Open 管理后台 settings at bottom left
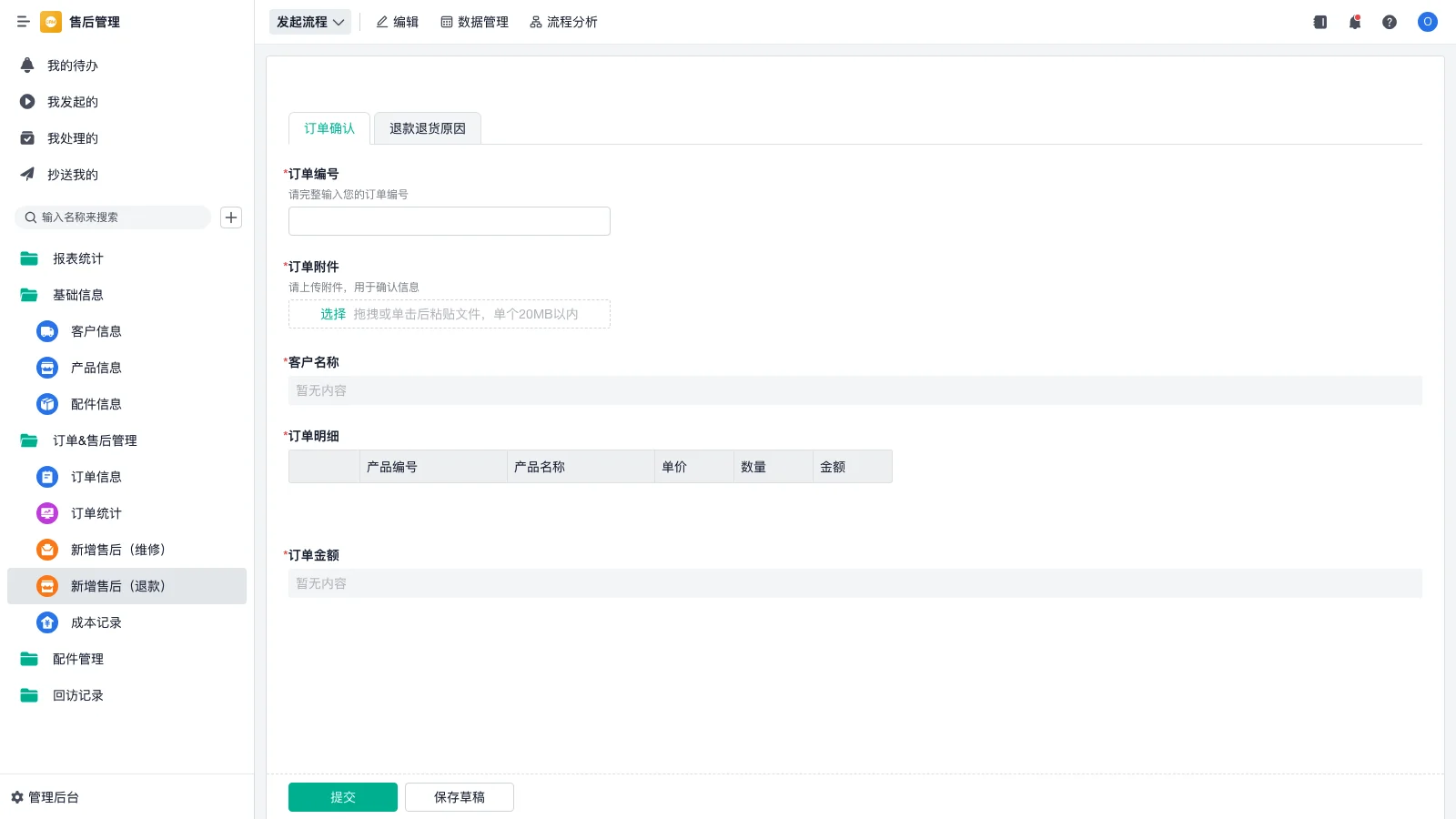This screenshot has height=819, width=1456. coord(45,797)
